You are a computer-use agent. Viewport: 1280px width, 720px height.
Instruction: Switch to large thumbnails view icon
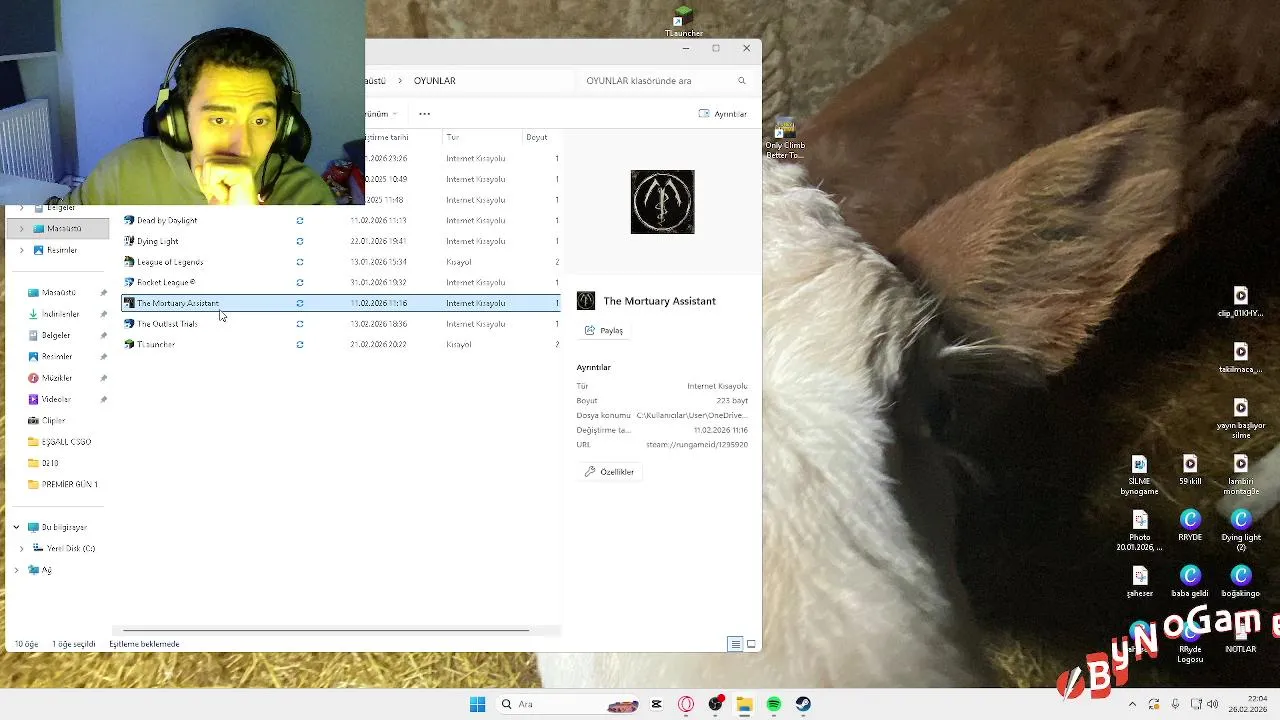(751, 644)
